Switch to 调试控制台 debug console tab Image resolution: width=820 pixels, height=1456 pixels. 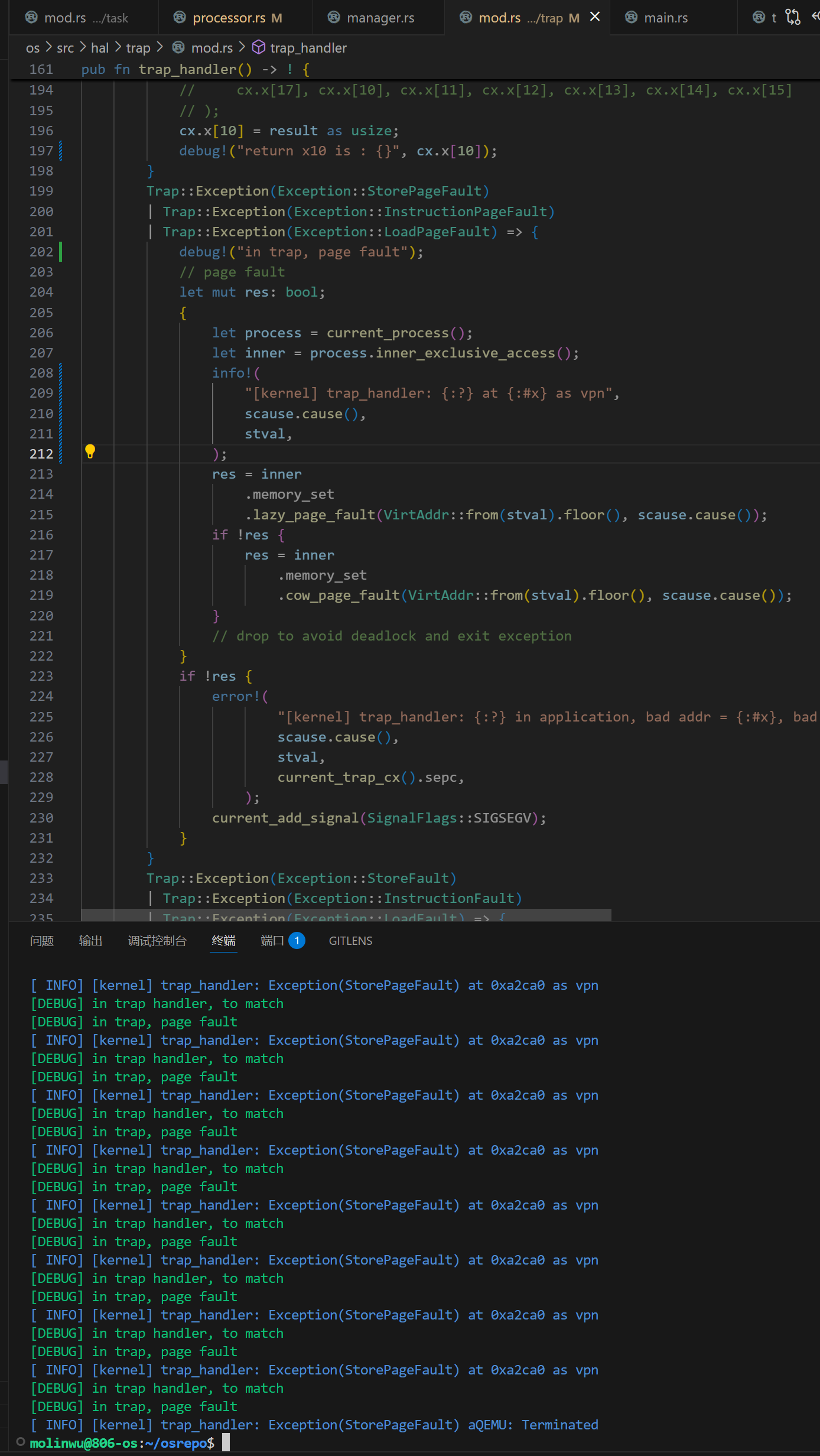coord(157,941)
